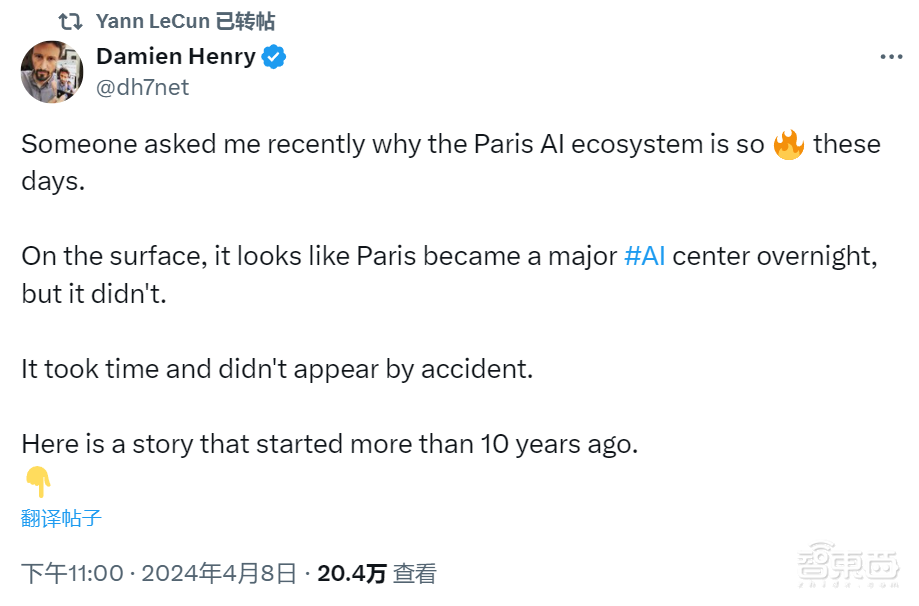Open the #AI hashtag page
Viewport: 919px width, 606px height.
[x=645, y=255]
